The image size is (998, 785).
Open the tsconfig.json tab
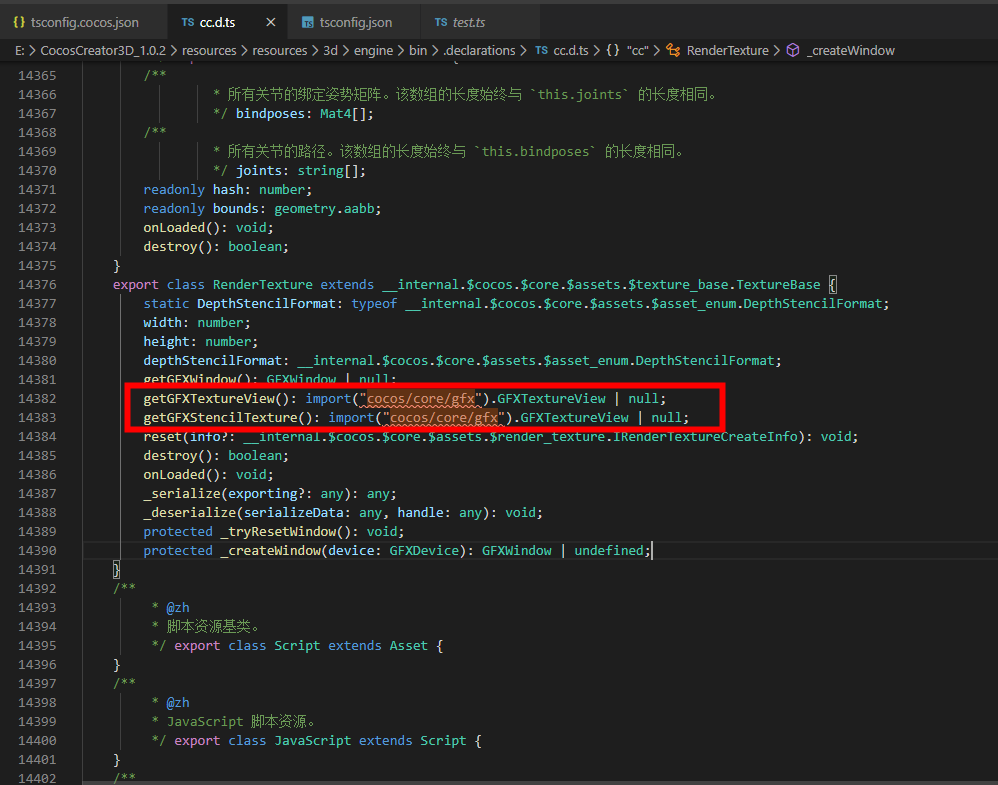355,22
